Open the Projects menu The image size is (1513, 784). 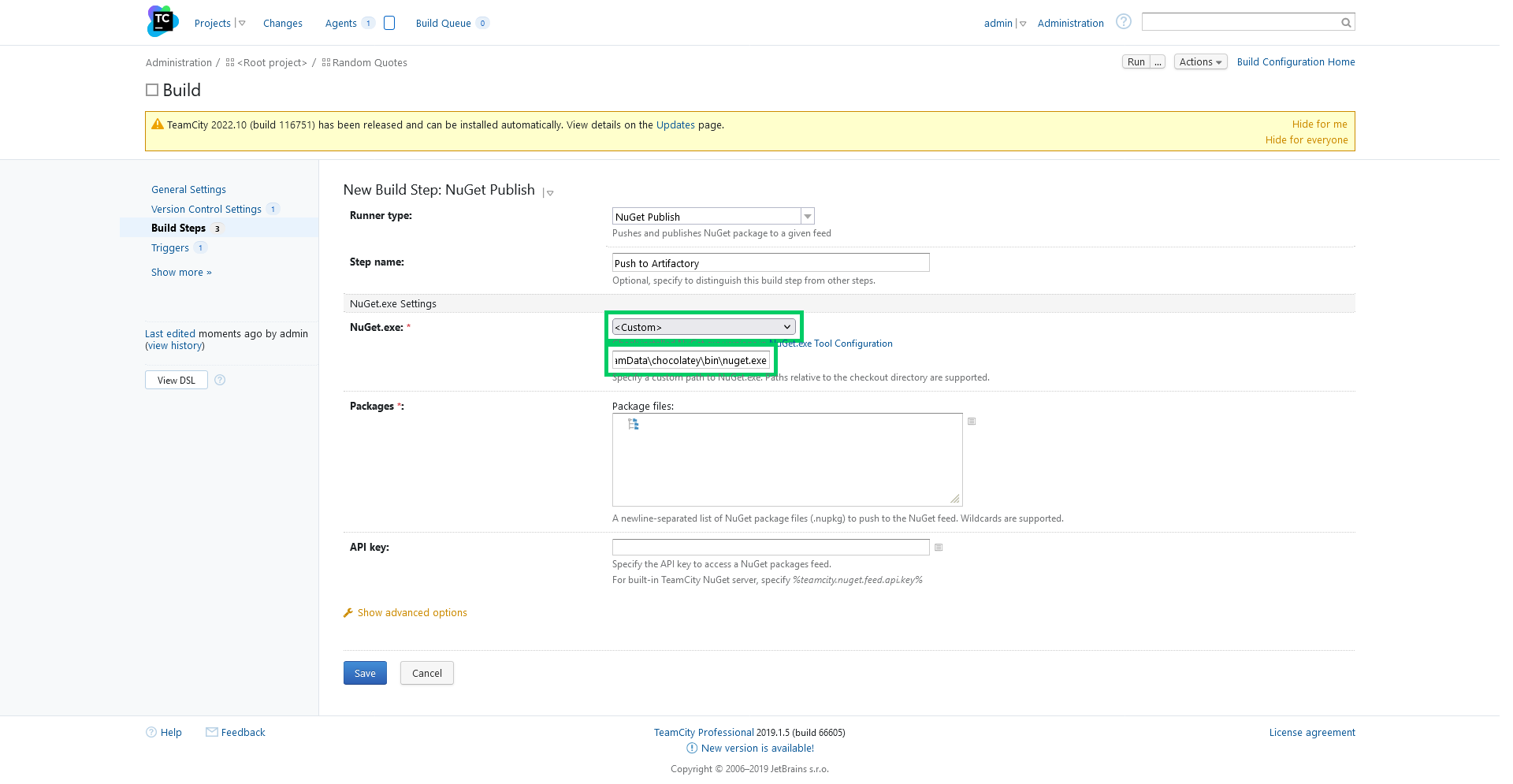coord(213,23)
